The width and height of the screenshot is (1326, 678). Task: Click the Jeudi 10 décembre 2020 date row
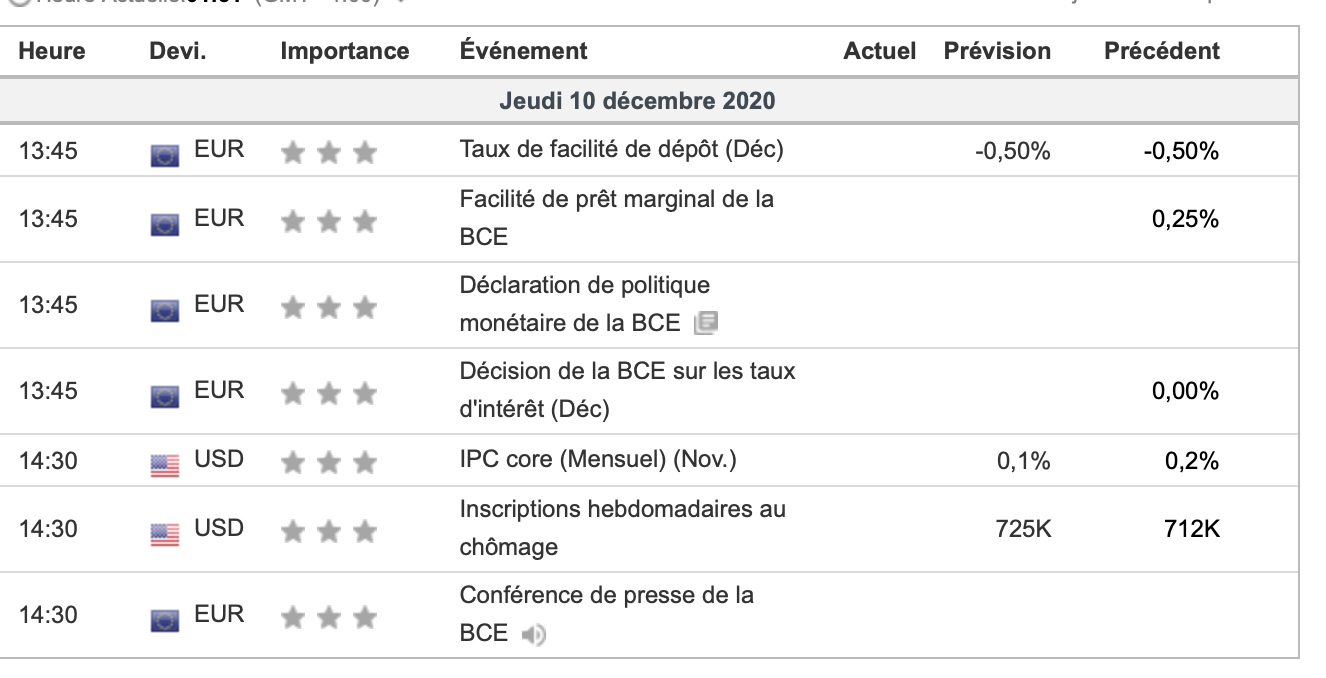click(637, 101)
